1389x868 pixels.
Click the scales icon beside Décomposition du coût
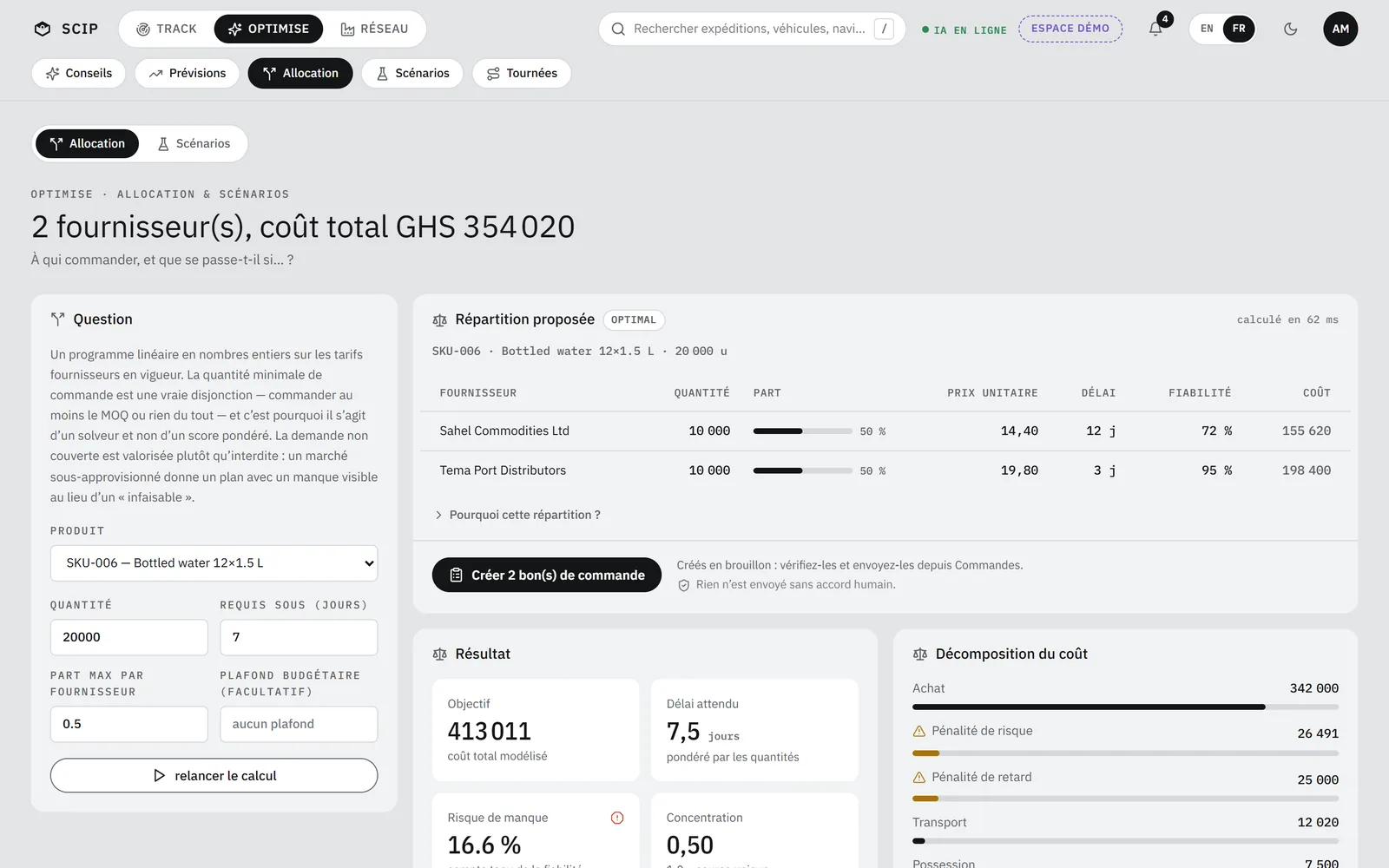pos(920,654)
